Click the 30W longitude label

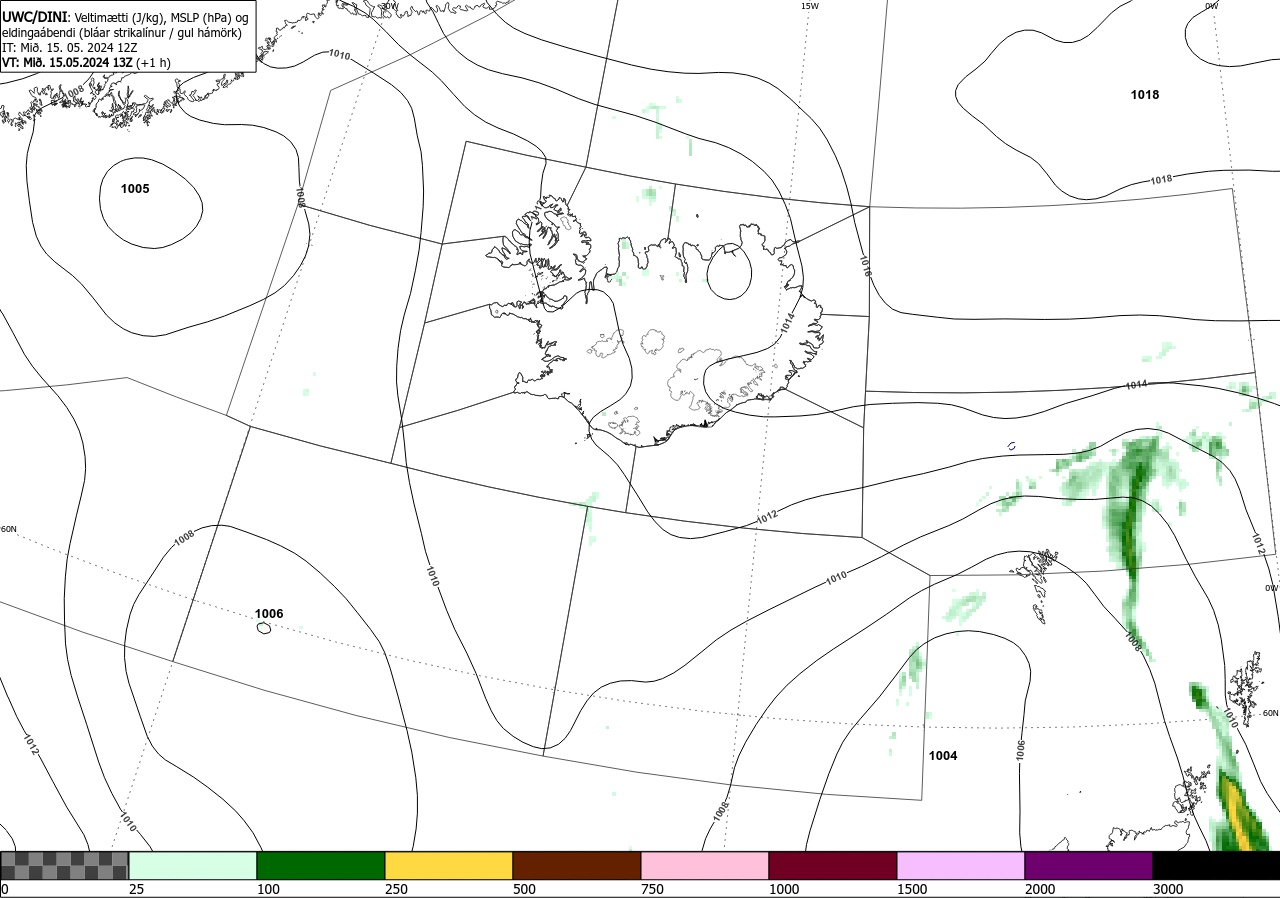[x=390, y=6]
